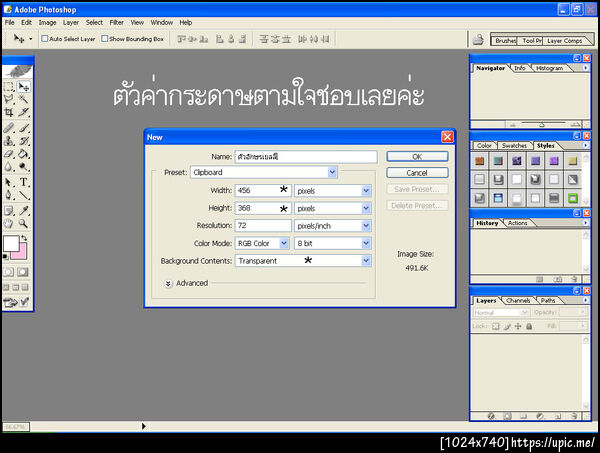Viewport: 600px width, 453px height.
Task: Click the Name input field
Action: coord(306,156)
